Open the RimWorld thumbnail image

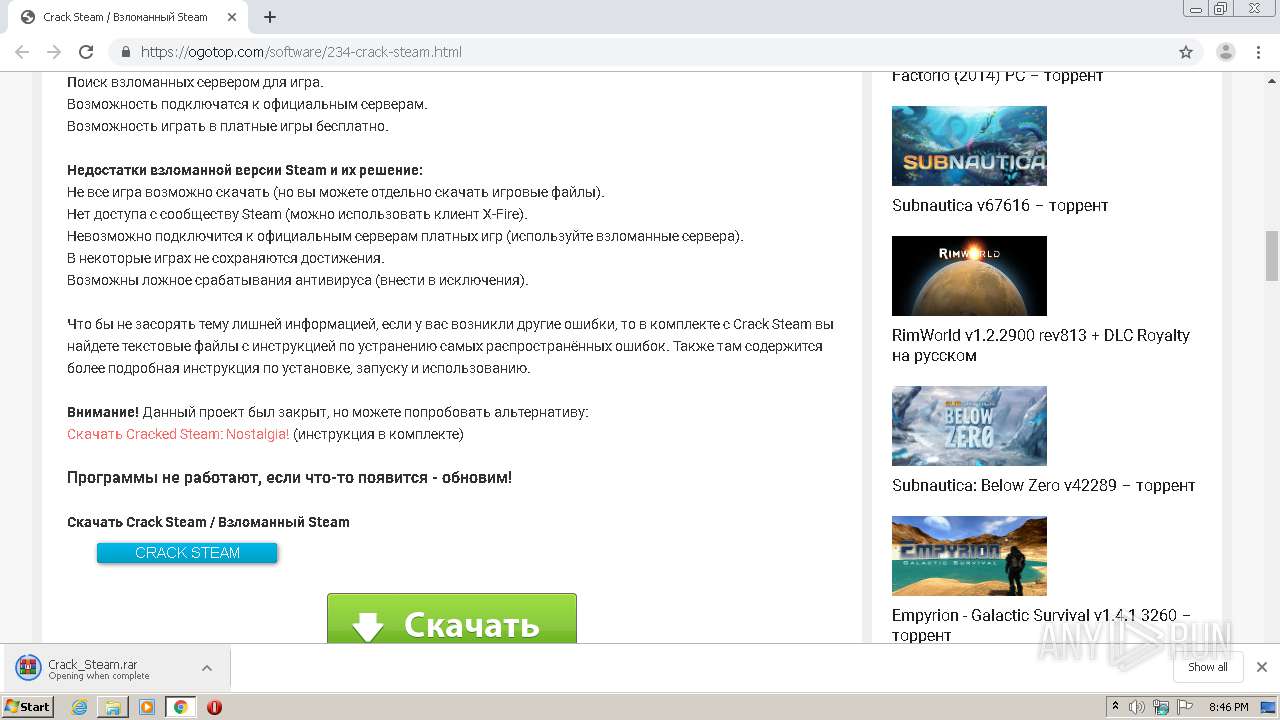tap(969, 276)
